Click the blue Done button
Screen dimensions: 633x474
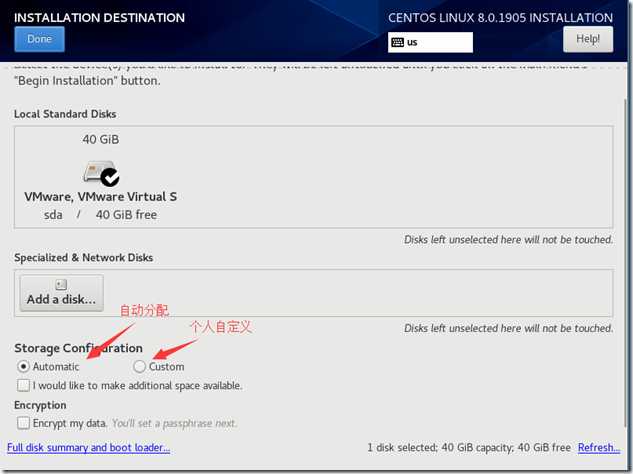39,39
